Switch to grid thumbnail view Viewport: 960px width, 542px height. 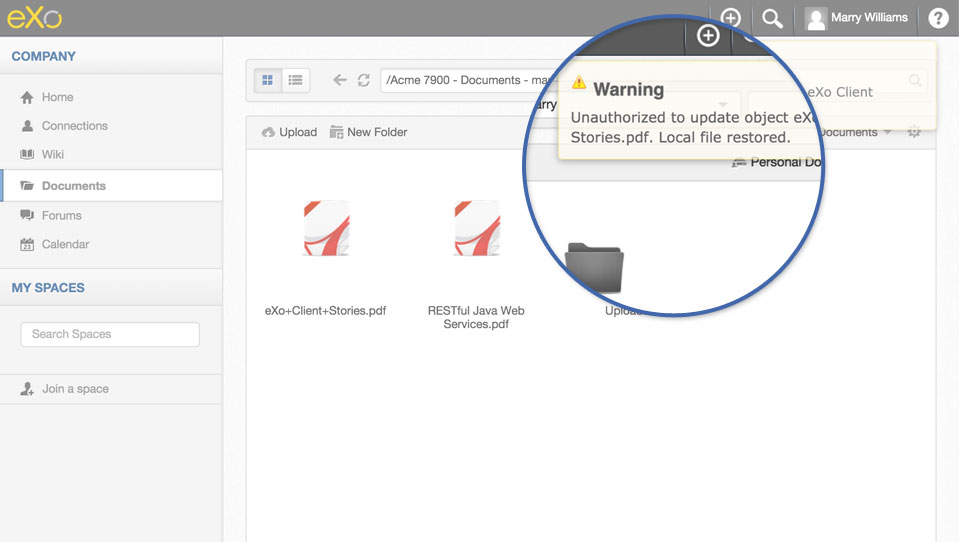pos(268,80)
